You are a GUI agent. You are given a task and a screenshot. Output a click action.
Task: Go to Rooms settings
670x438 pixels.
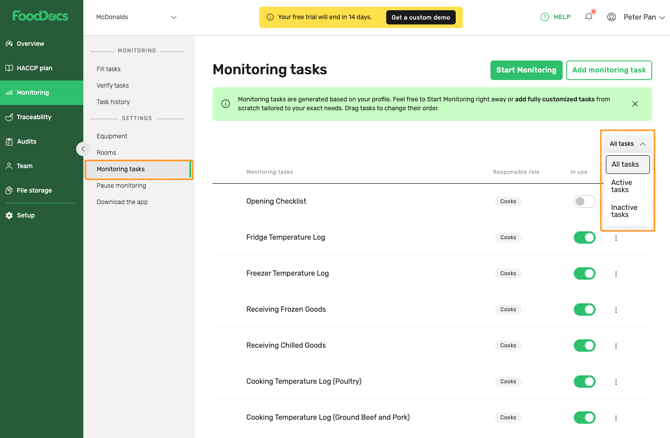106,153
